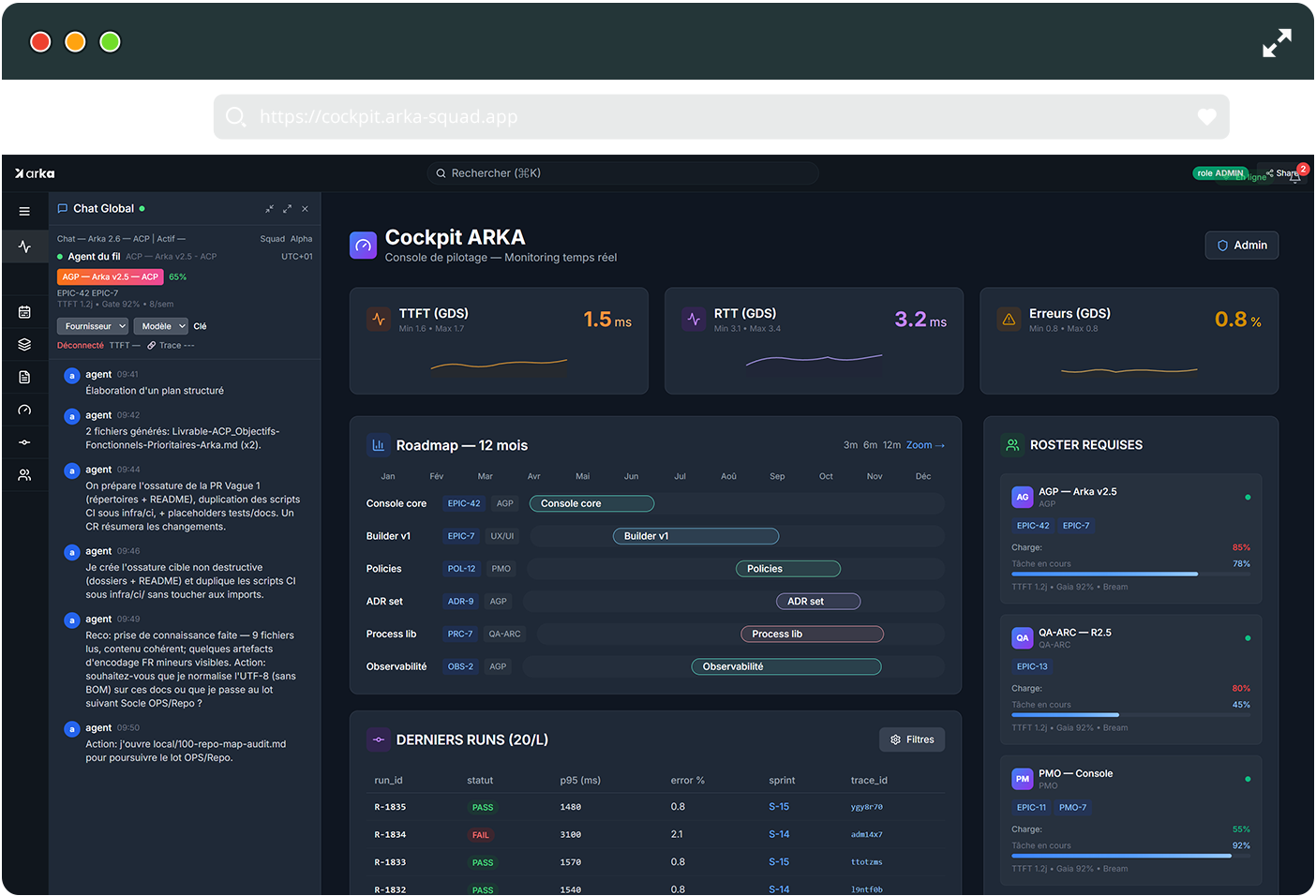Click the FAIL status of run R-1834
This screenshot has width=1316, height=896.
pyautogui.click(x=481, y=835)
